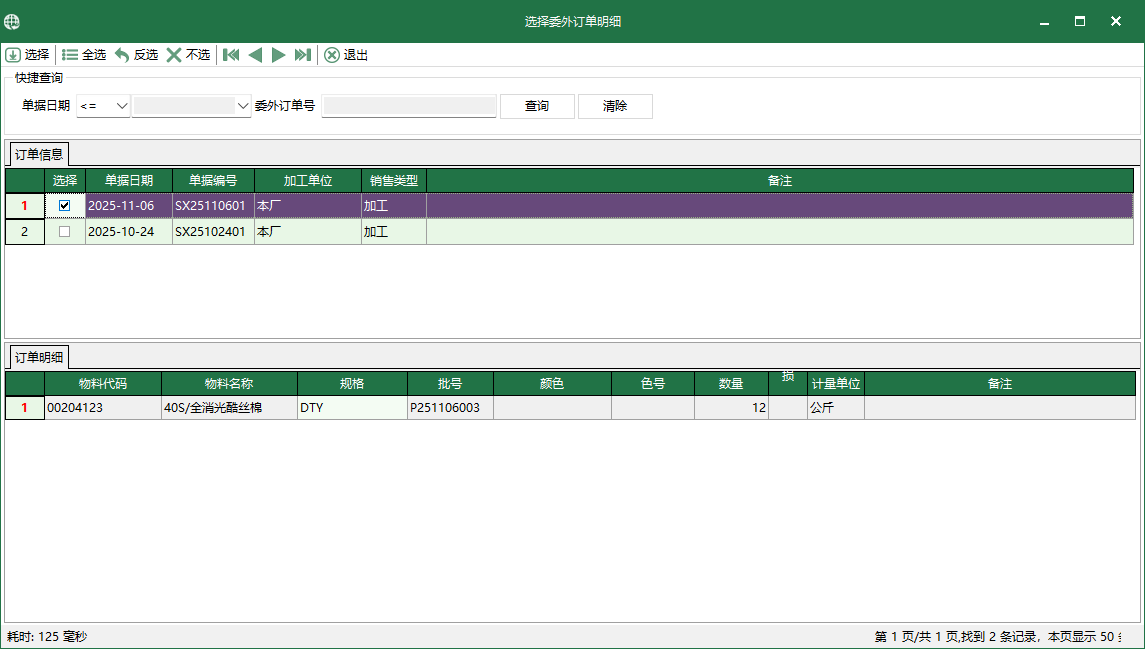Click the 反选 invert selection icon
The width and height of the screenshot is (1145, 649).
click(122, 55)
